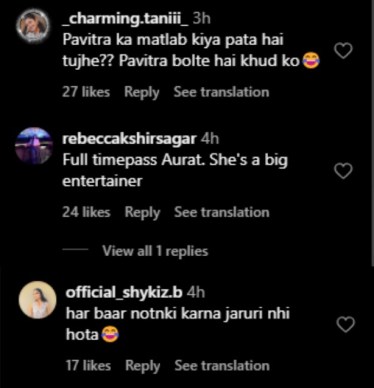Open username official_shykiz.b

(124, 293)
